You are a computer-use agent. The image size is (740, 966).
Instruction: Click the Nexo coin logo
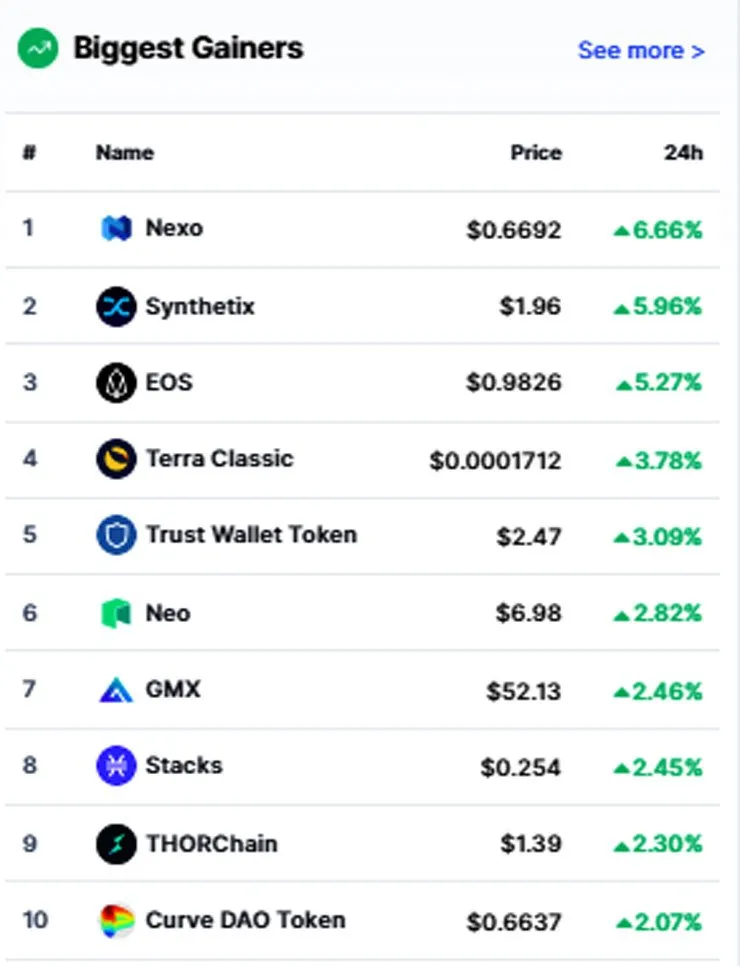(116, 229)
